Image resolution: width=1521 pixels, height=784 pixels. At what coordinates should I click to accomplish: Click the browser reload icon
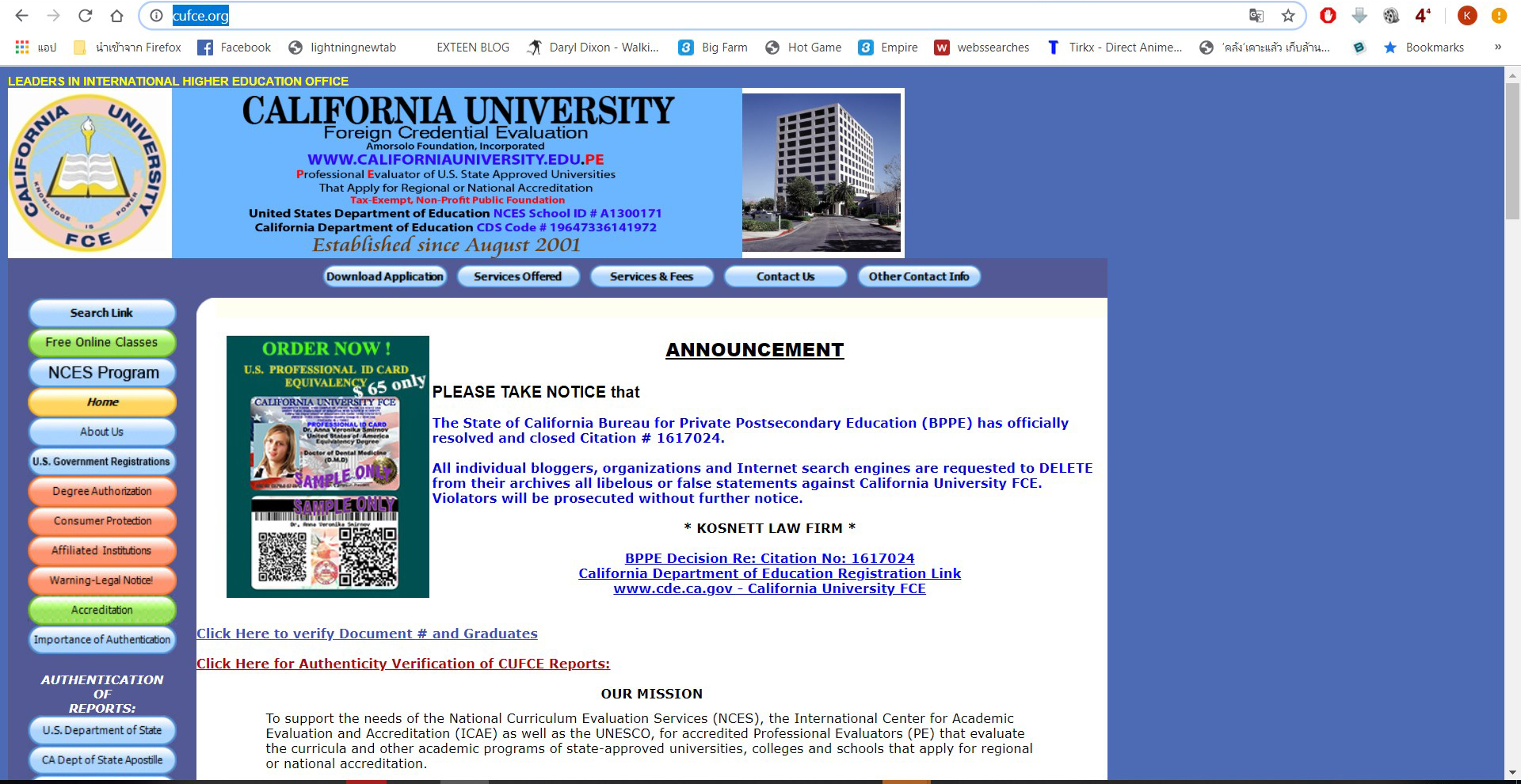[x=85, y=16]
